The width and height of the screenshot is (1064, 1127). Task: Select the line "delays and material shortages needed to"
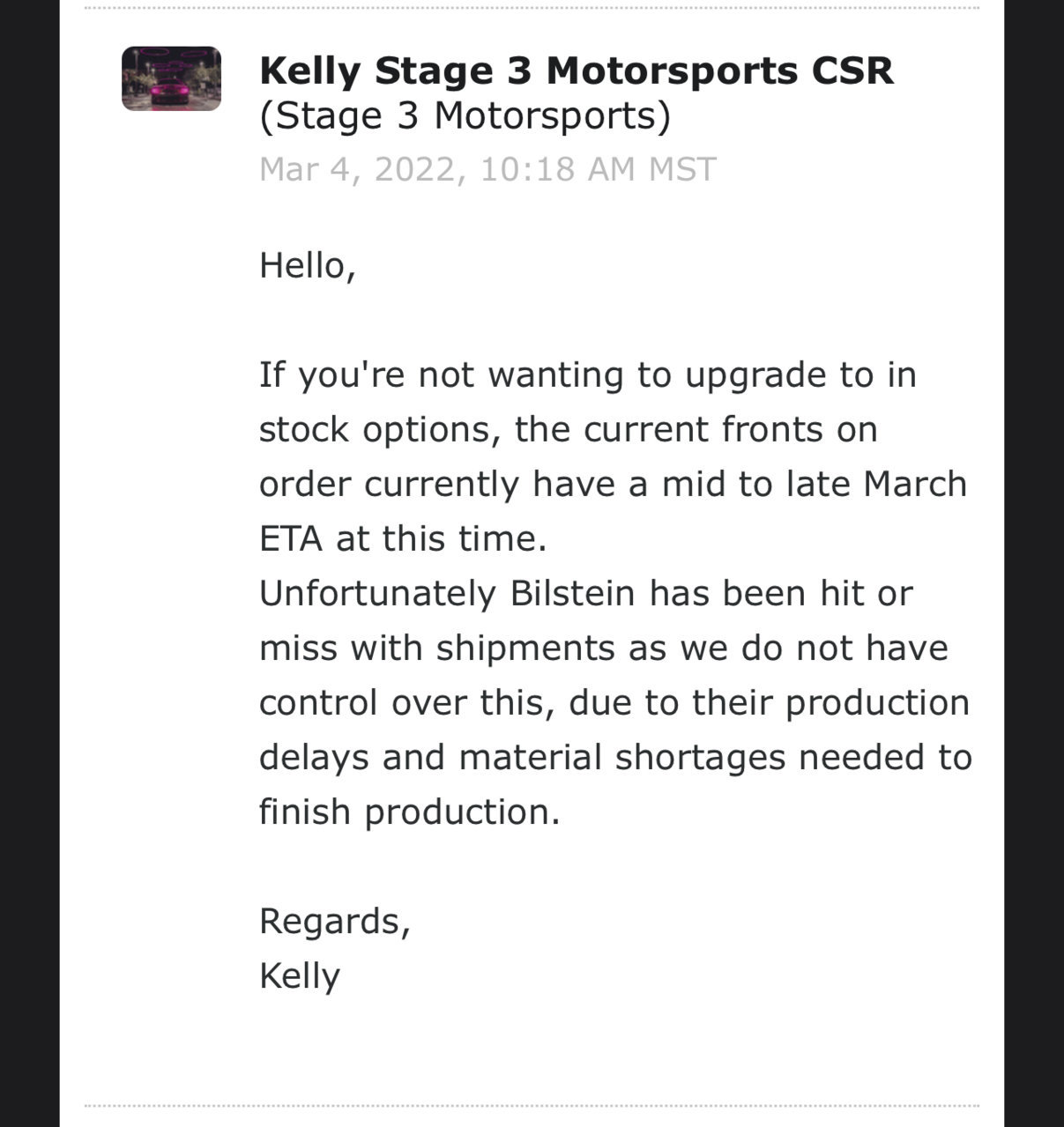click(615, 758)
